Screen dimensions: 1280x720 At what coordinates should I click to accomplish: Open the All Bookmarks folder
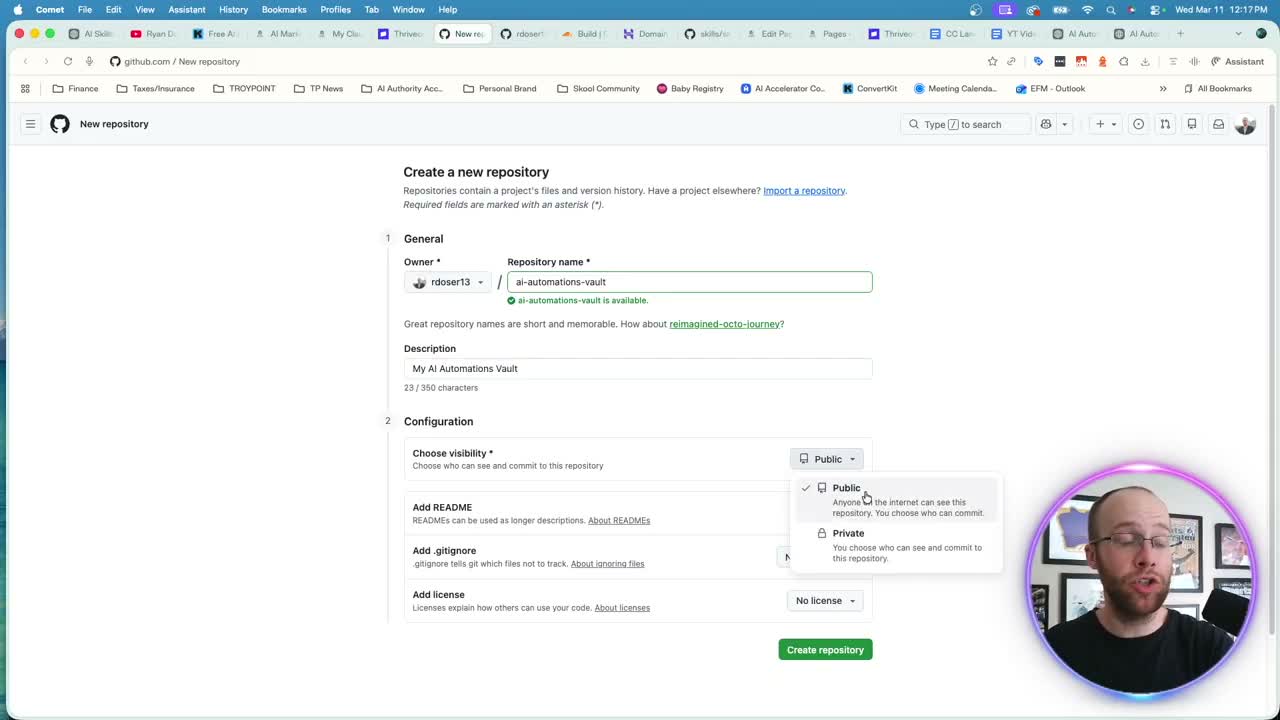1217,88
